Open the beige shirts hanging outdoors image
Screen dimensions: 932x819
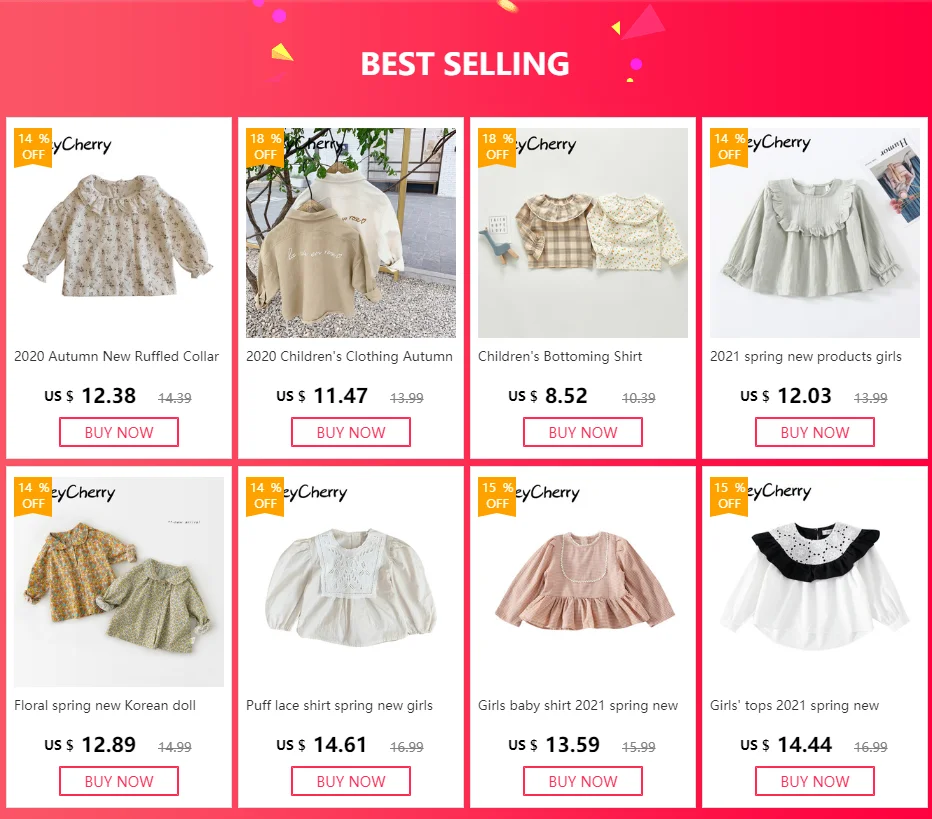pos(351,233)
